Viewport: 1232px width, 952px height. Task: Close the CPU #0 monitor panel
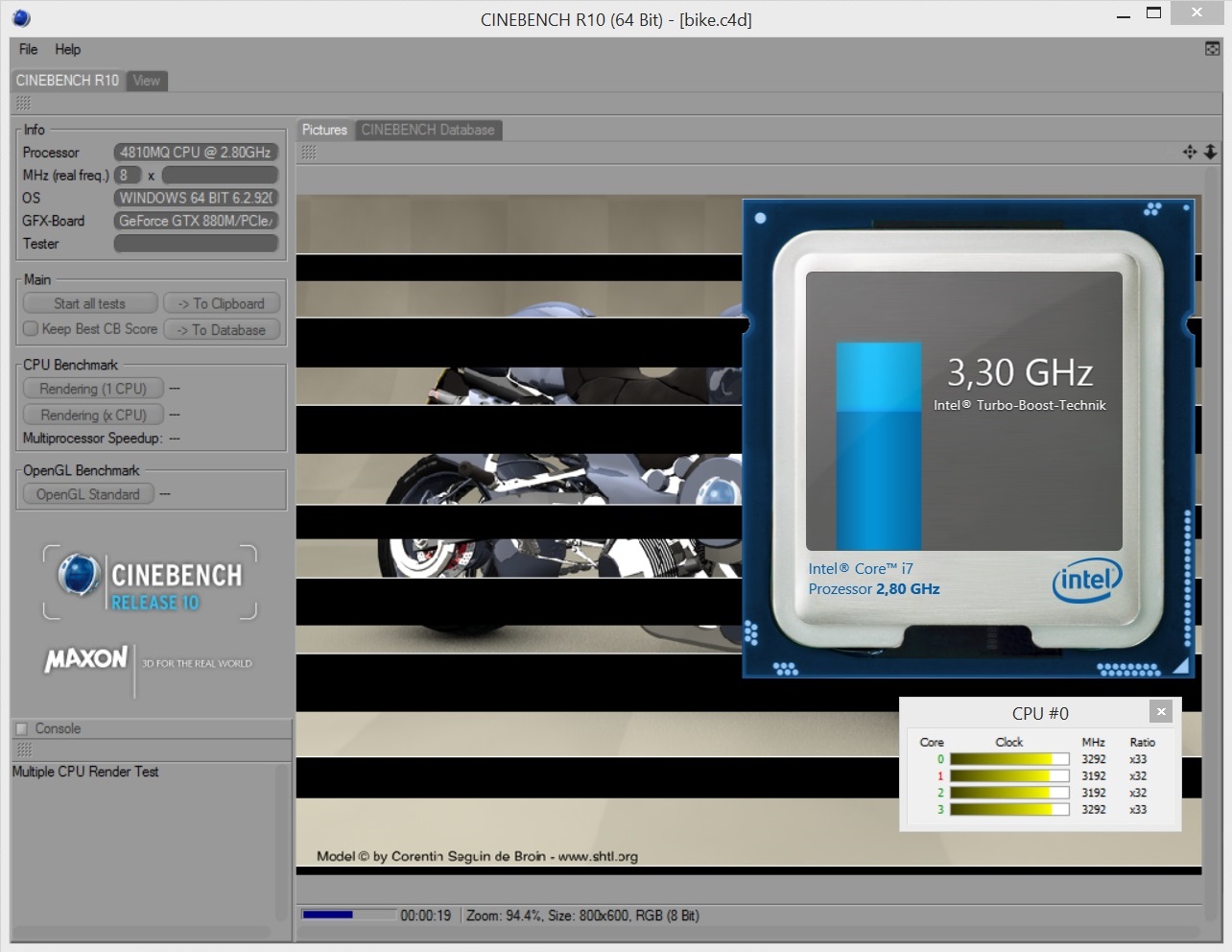(x=1161, y=711)
